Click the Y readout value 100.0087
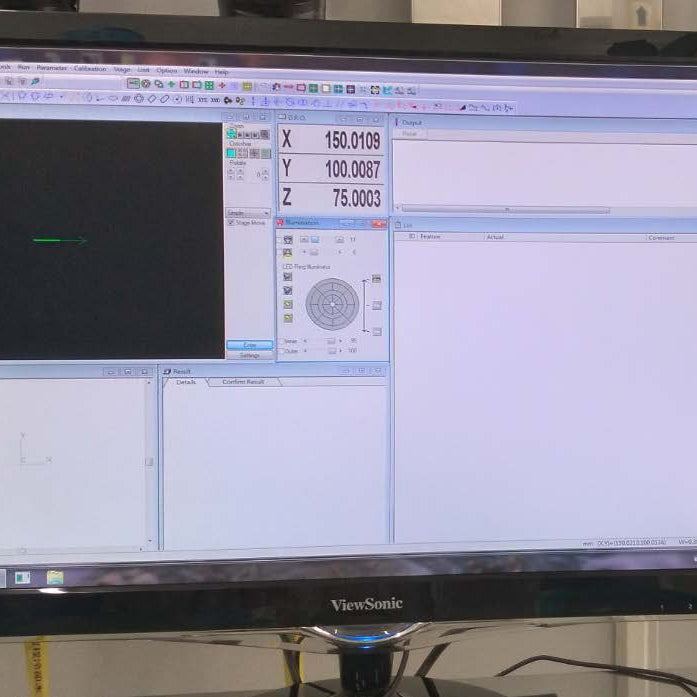This screenshot has width=697, height=697. 353,169
